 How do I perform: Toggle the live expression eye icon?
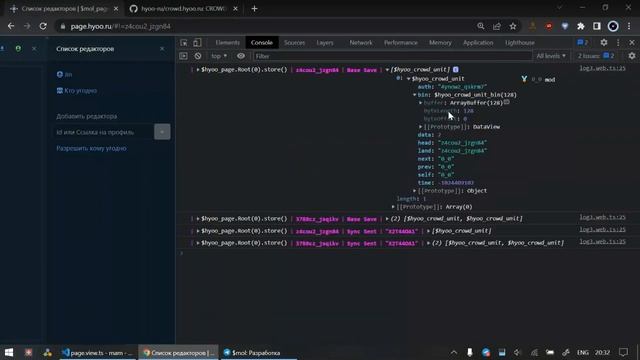pos(241,56)
